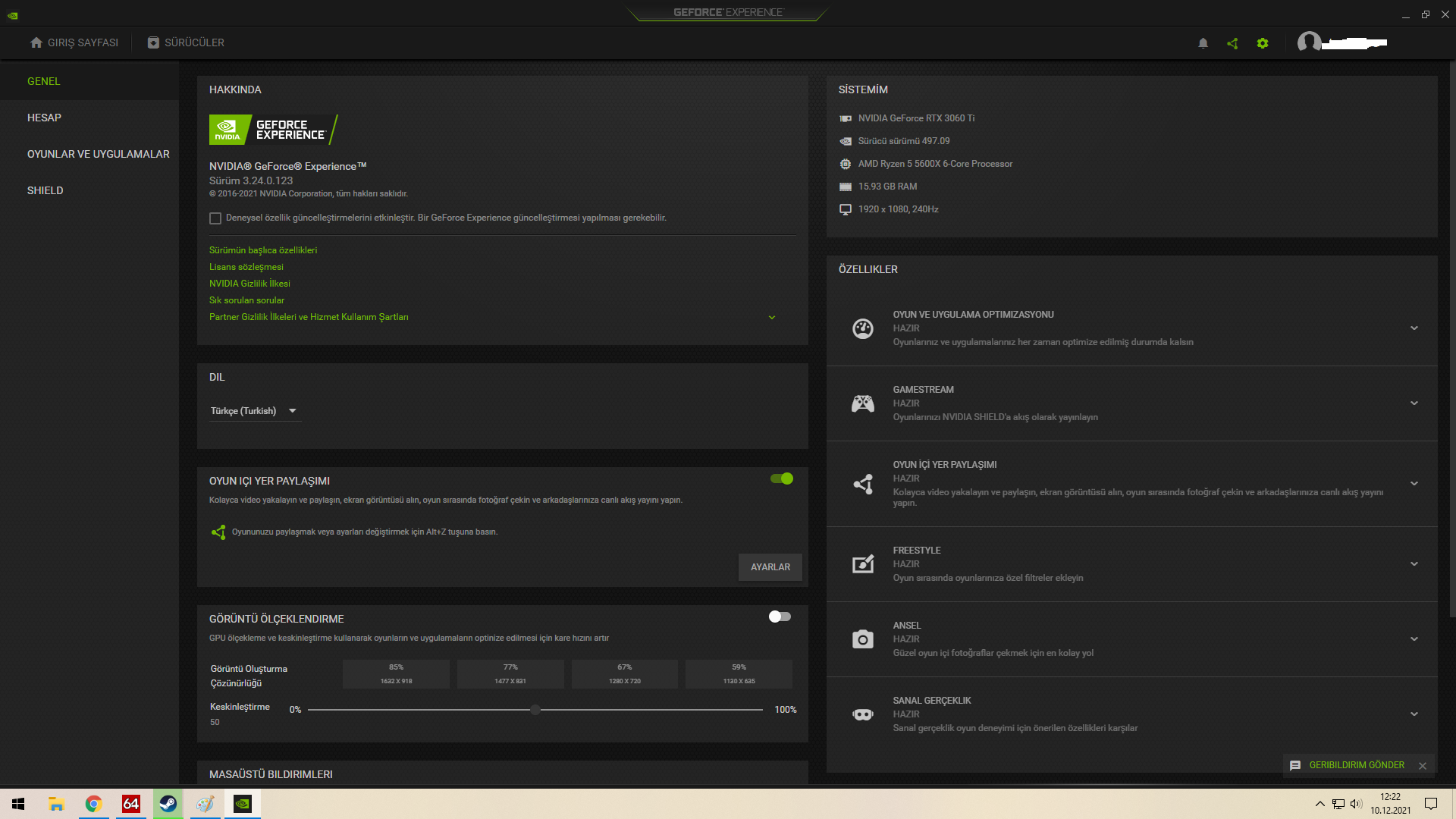Viewport: 1456px width, 819px height.
Task: Click the Freestyle filter icon
Action: (x=862, y=564)
